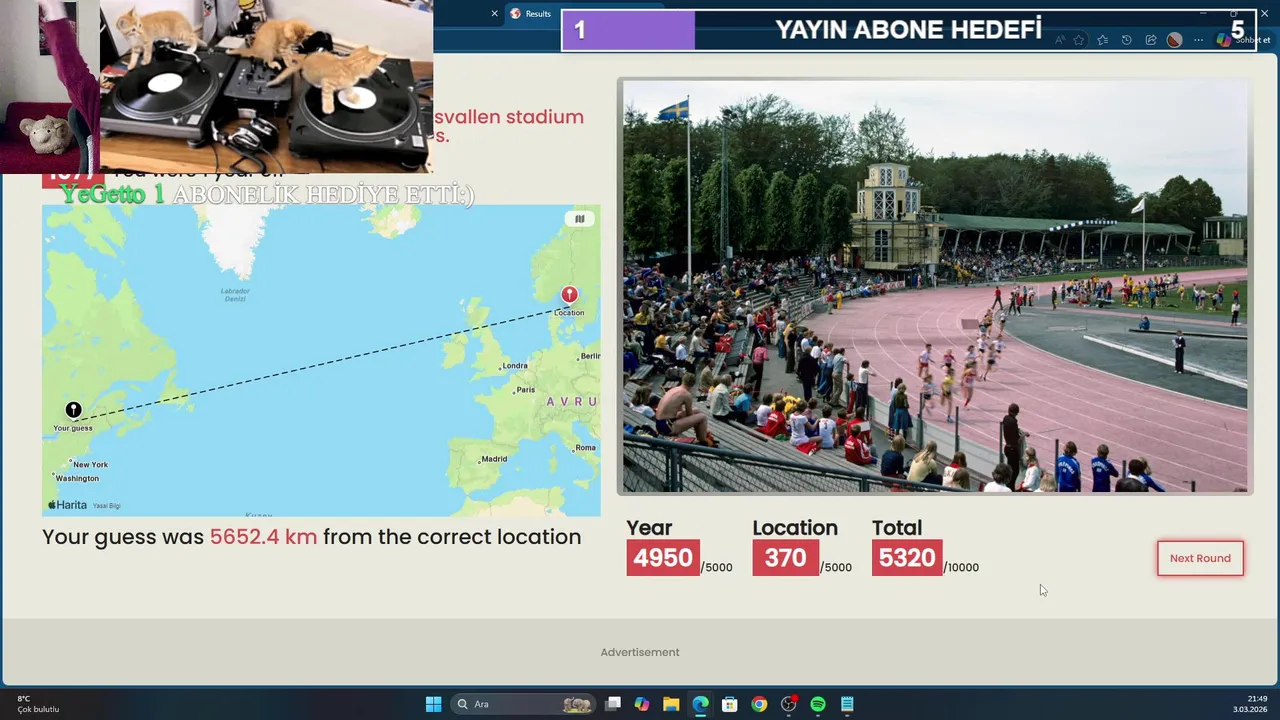Image resolution: width=1280 pixels, height=720 pixels.
Task: Click the Edge favorites star icon
Action: pos(1103,40)
